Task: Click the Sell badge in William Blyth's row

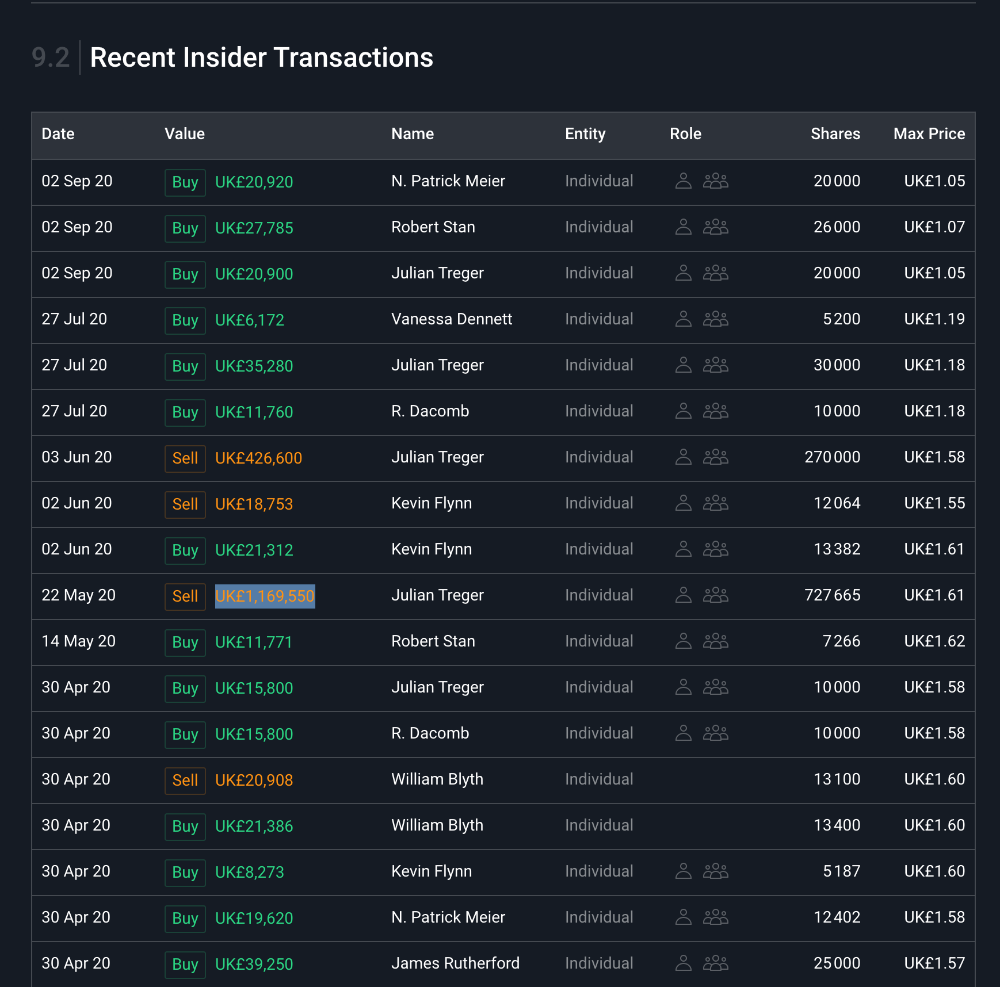Action: tap(185, 780)
